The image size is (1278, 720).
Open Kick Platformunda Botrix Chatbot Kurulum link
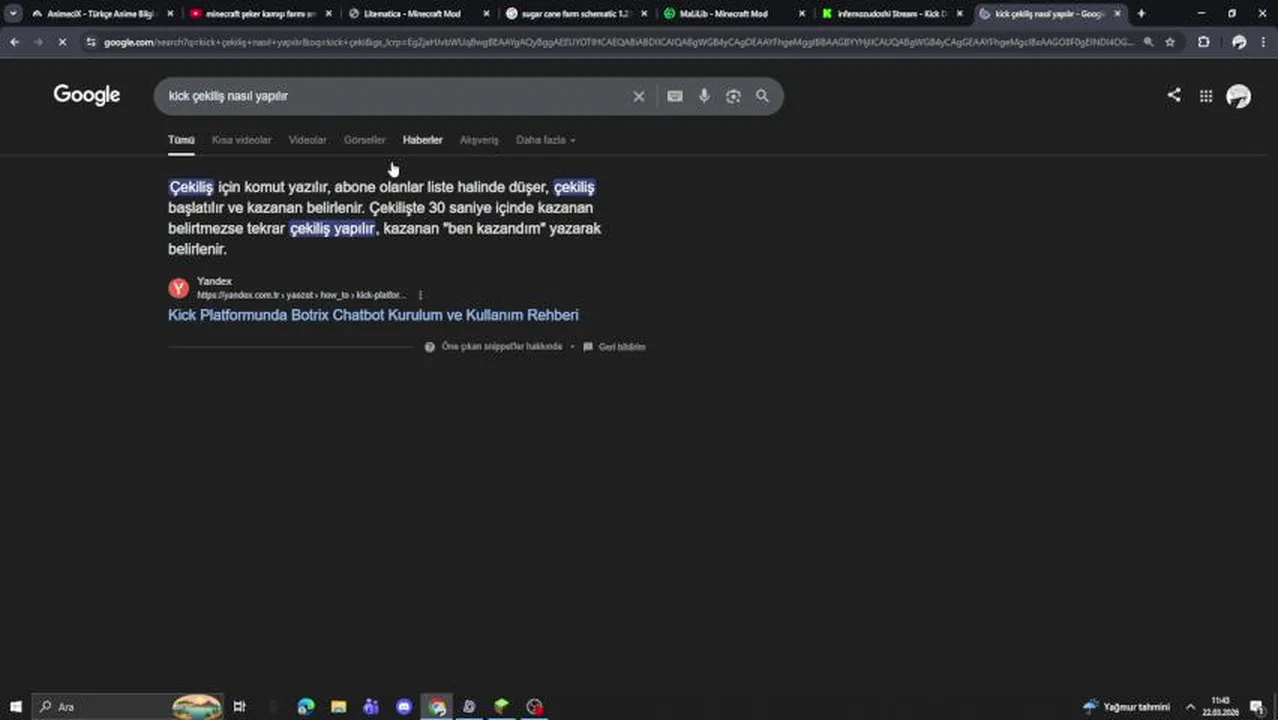point(373,315)
